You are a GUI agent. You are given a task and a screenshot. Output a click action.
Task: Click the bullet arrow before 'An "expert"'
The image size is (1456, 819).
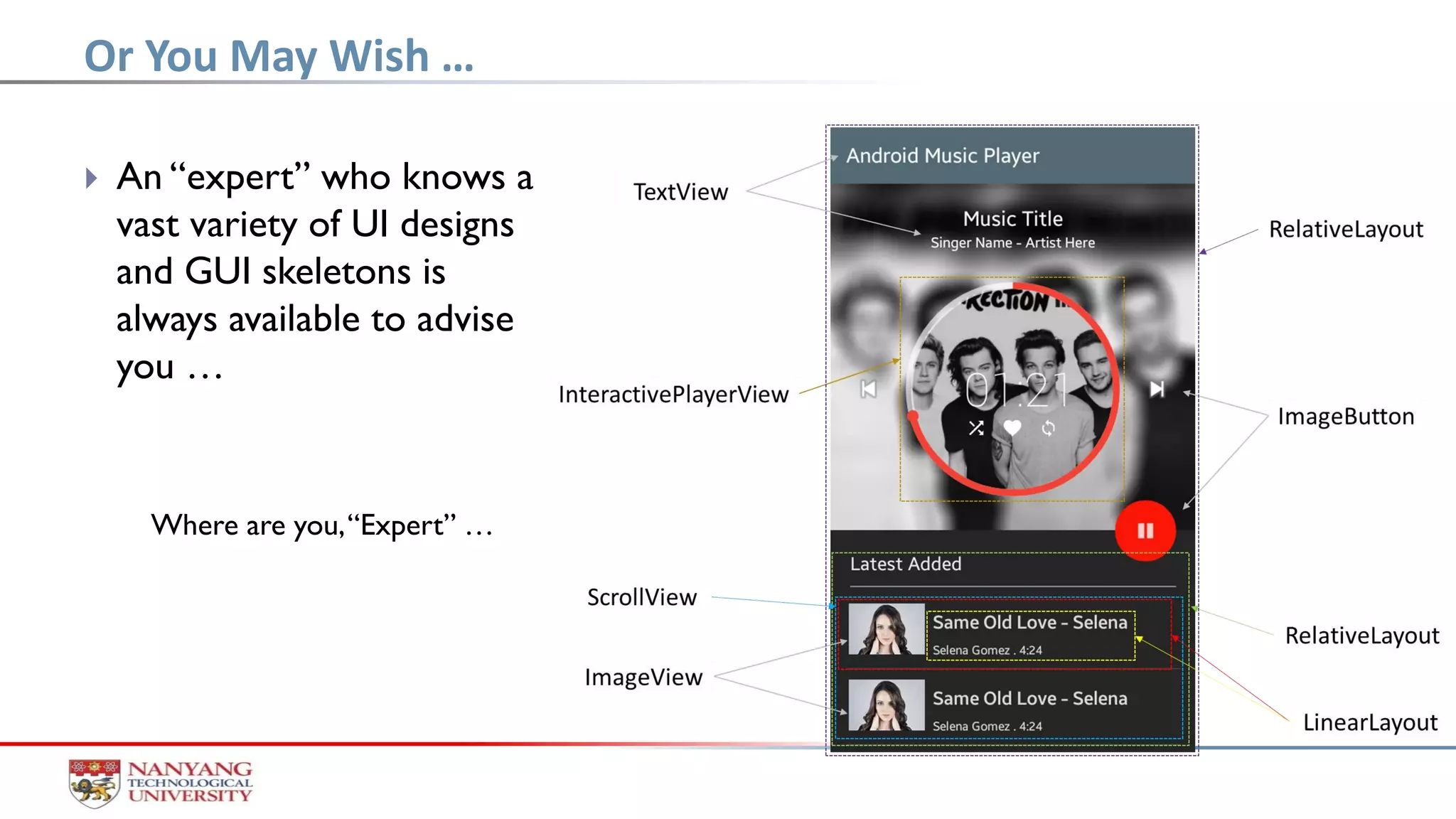[91, 178]
